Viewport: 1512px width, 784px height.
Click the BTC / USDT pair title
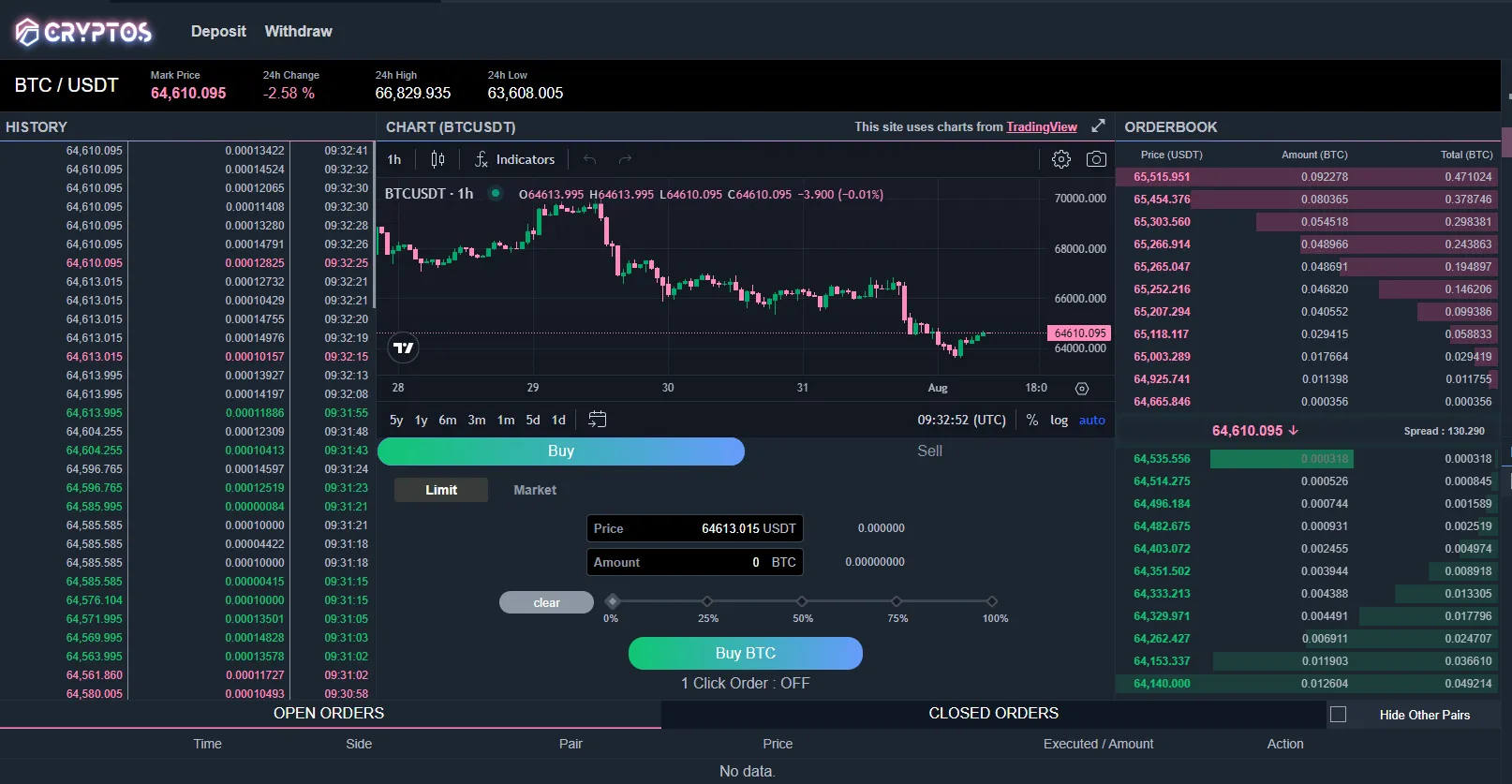coord(67,85)
